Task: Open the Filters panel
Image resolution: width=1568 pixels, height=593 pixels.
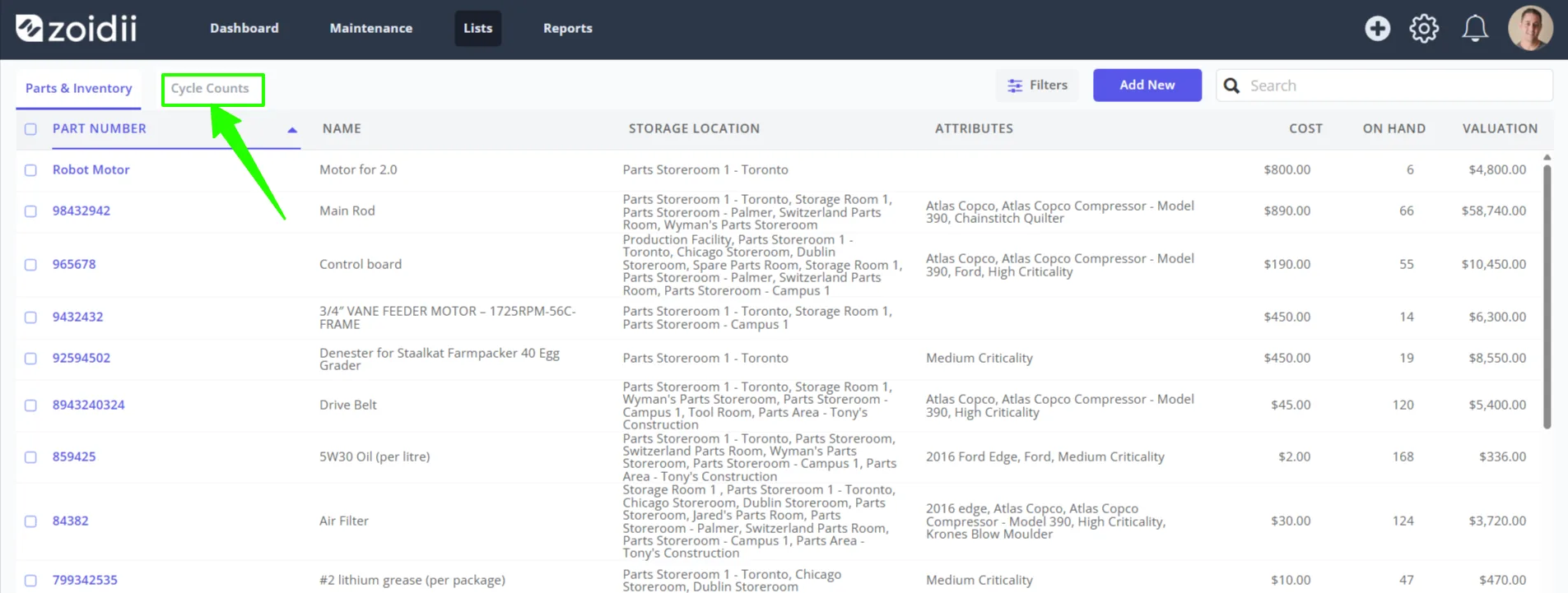Action: click(1037, 86)
